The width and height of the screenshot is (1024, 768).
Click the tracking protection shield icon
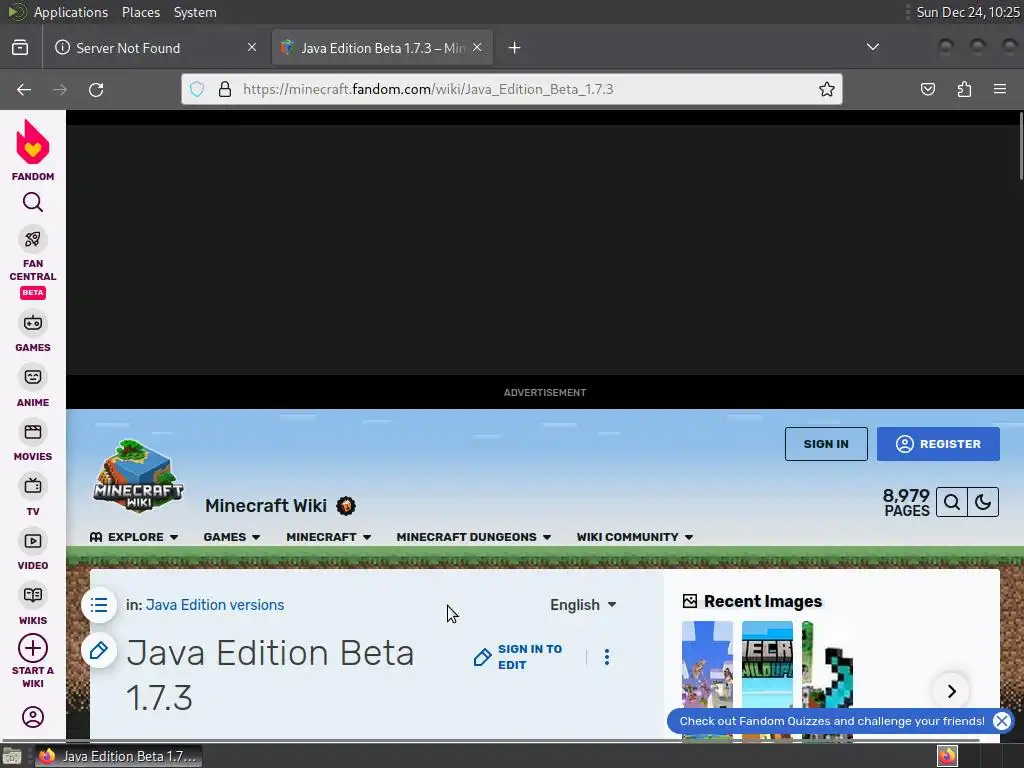[x=197, y=89]
